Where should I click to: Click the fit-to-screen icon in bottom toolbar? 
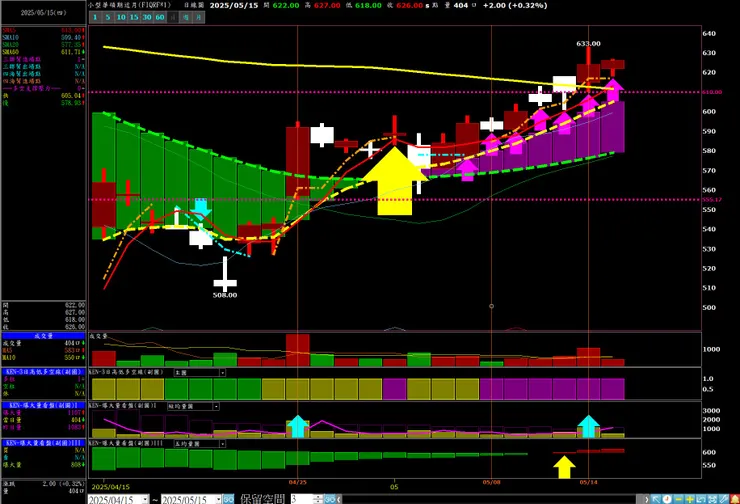(x=712, y=499)
